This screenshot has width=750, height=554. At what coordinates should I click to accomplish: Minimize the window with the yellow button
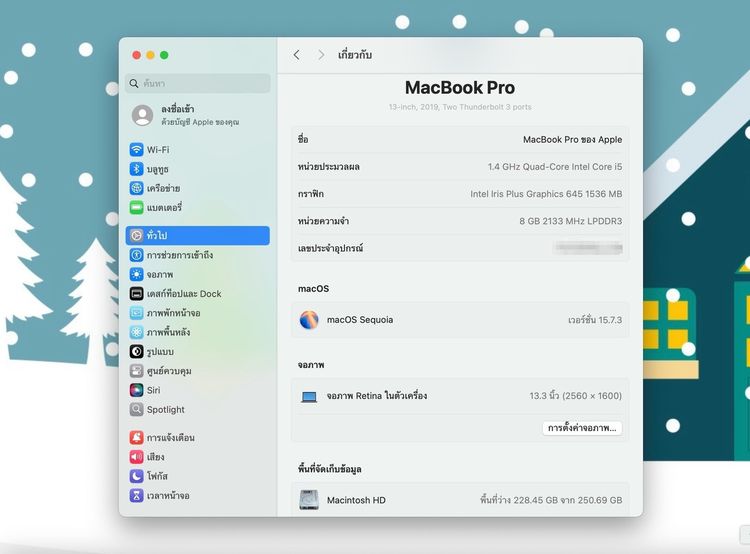[x=150, y=55]
